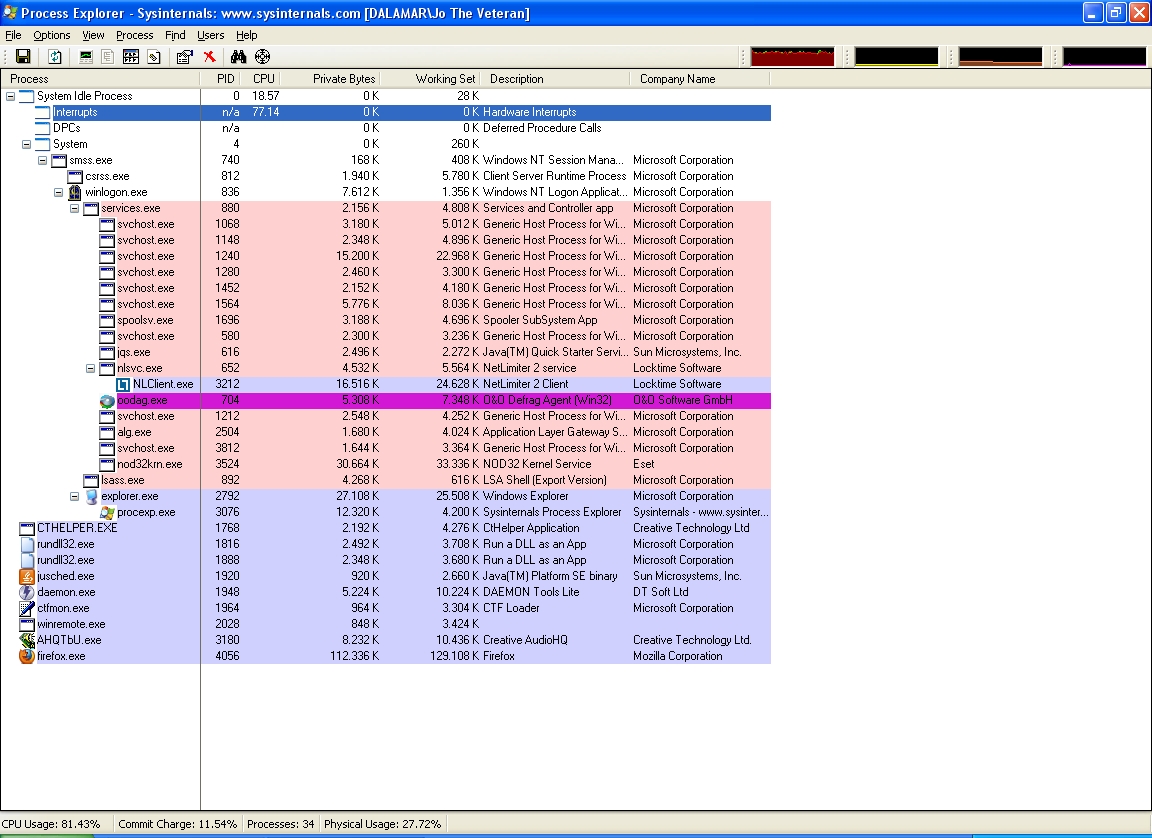Select the lsass.exe process row
Viewport: 1152px width, 838px height.
pos(386,480)
